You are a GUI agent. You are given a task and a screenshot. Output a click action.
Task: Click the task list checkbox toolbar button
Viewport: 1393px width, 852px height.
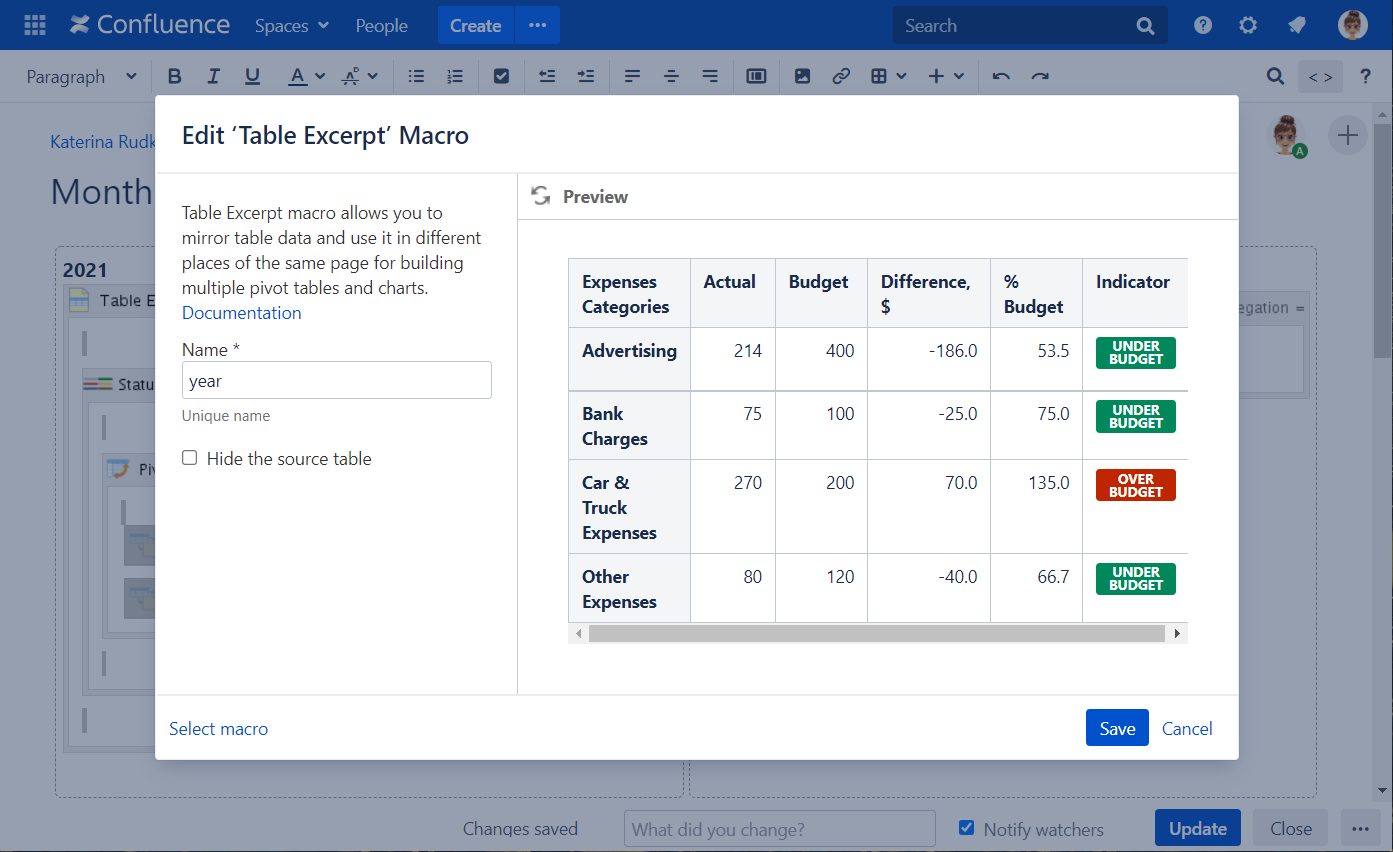(x=502, y=76)
